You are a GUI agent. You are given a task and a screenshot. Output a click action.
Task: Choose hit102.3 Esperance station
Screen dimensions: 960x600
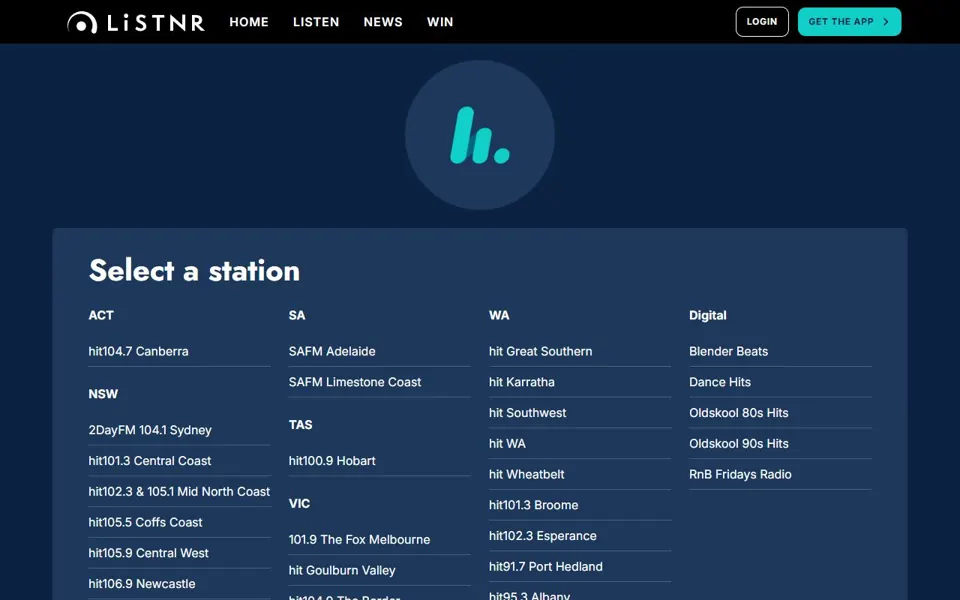click(x=542, y=536)
